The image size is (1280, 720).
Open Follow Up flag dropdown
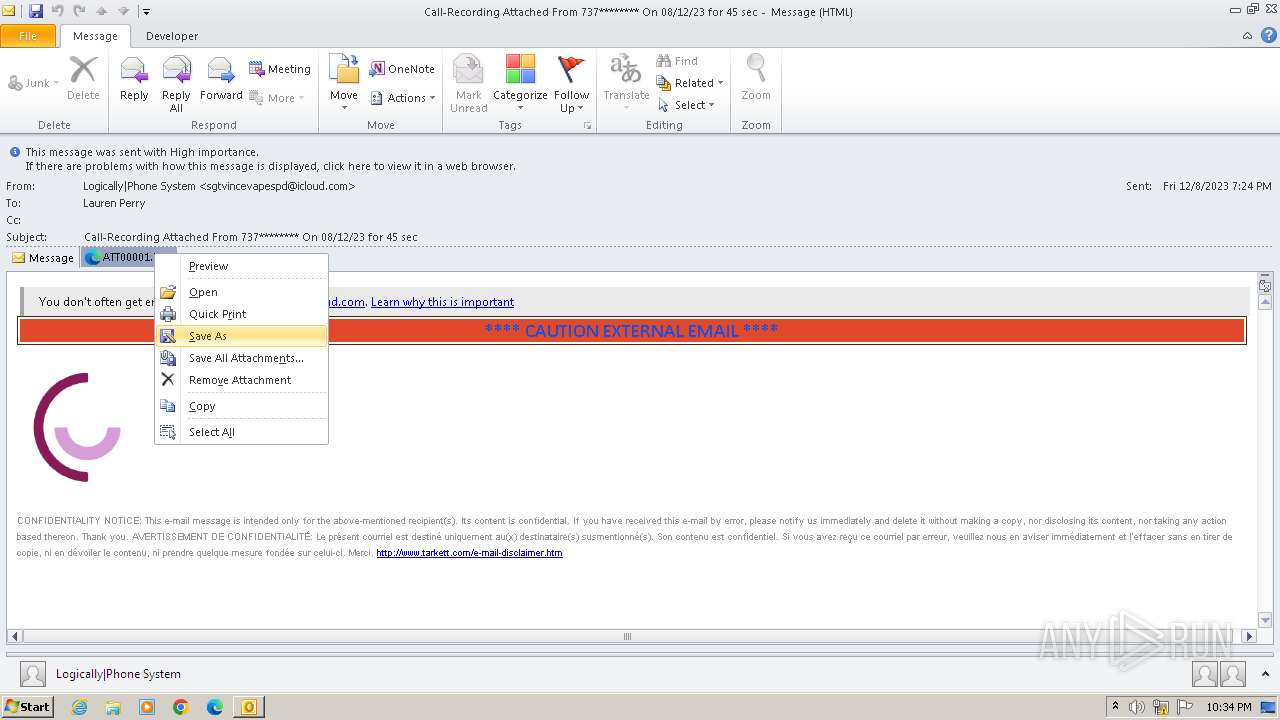[572, 84]
